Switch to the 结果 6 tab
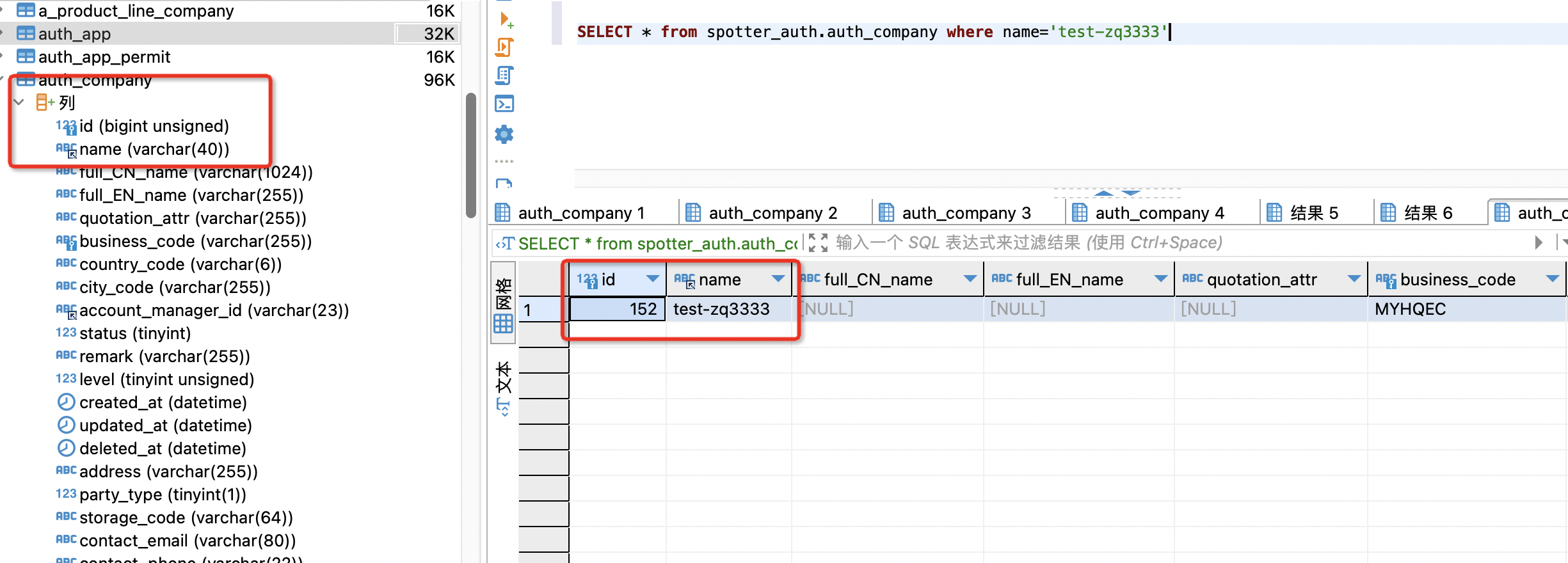The image size is (1568, 563). [x=1429, y=212]
